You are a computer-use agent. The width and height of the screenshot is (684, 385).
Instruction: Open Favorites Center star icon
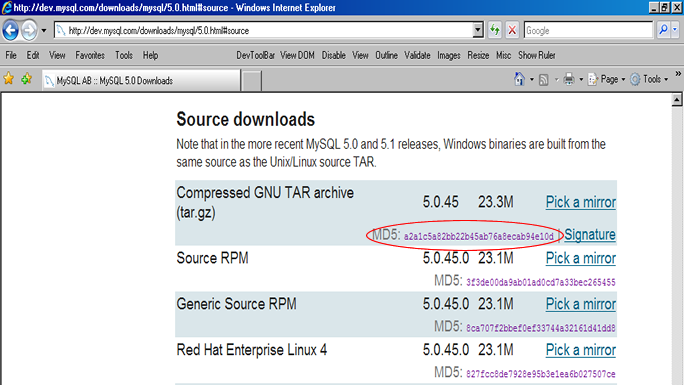8,79
